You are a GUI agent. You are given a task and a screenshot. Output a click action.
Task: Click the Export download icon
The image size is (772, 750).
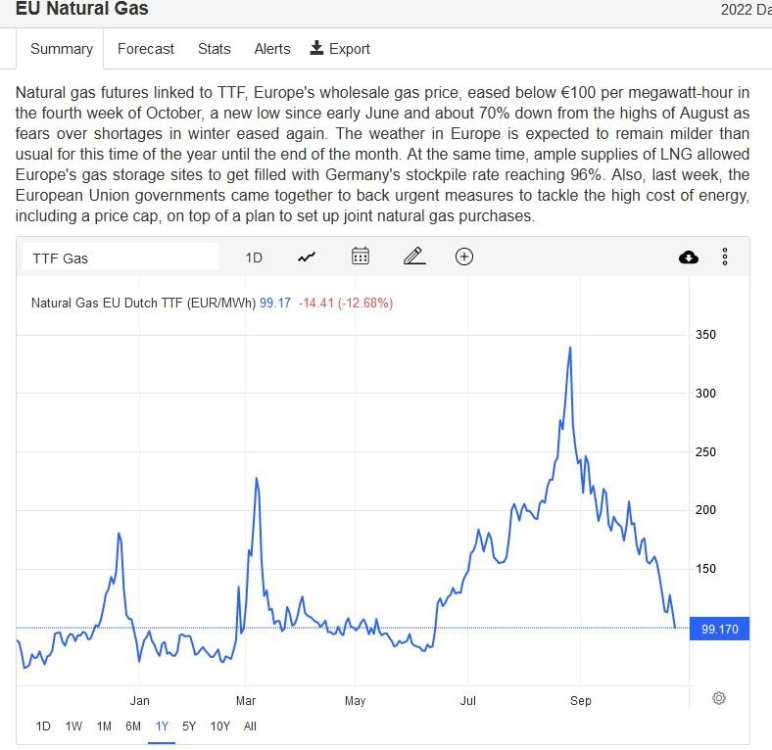(317, 48)
